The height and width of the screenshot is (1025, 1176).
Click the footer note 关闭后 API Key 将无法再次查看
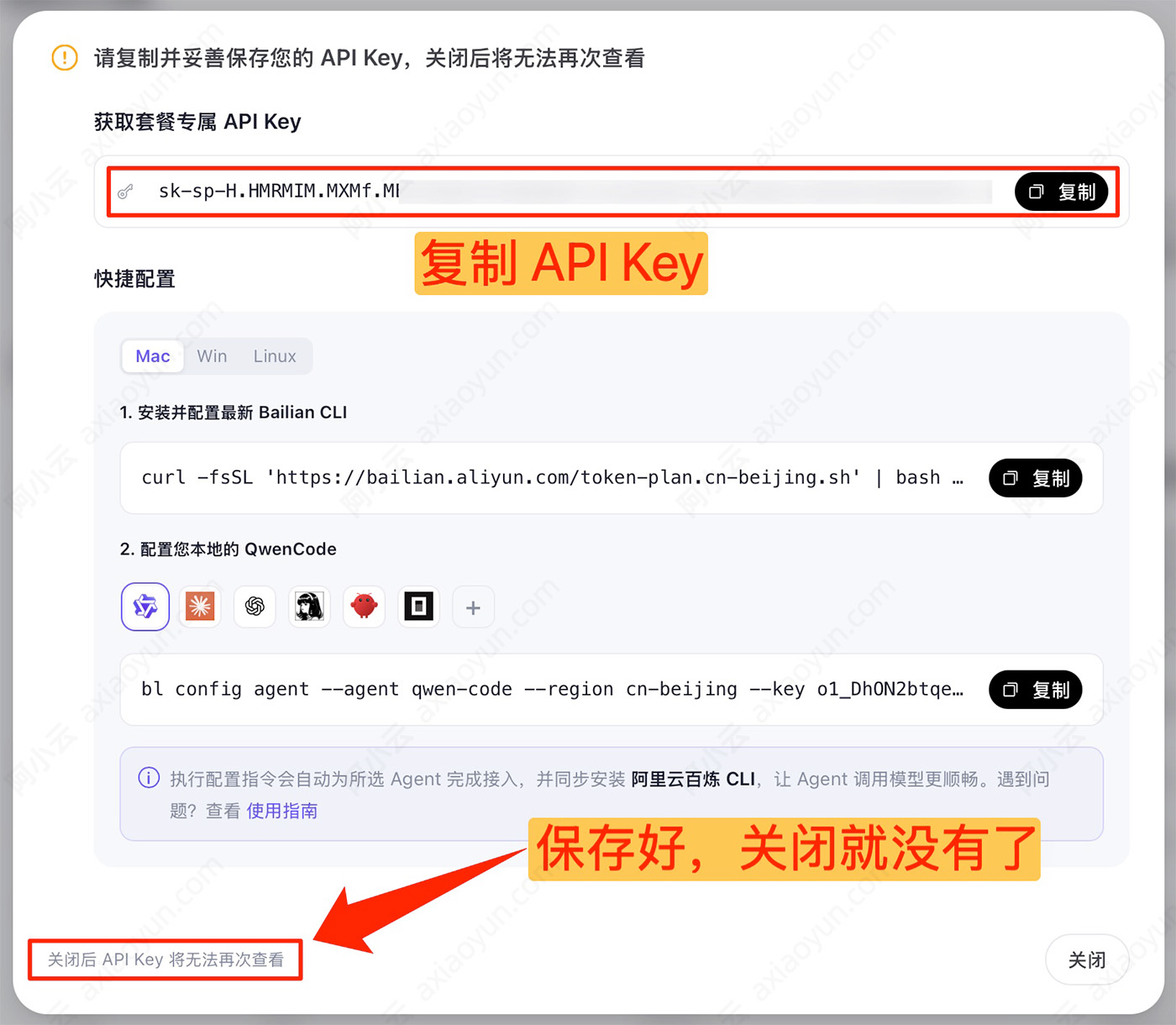(165, 959)
